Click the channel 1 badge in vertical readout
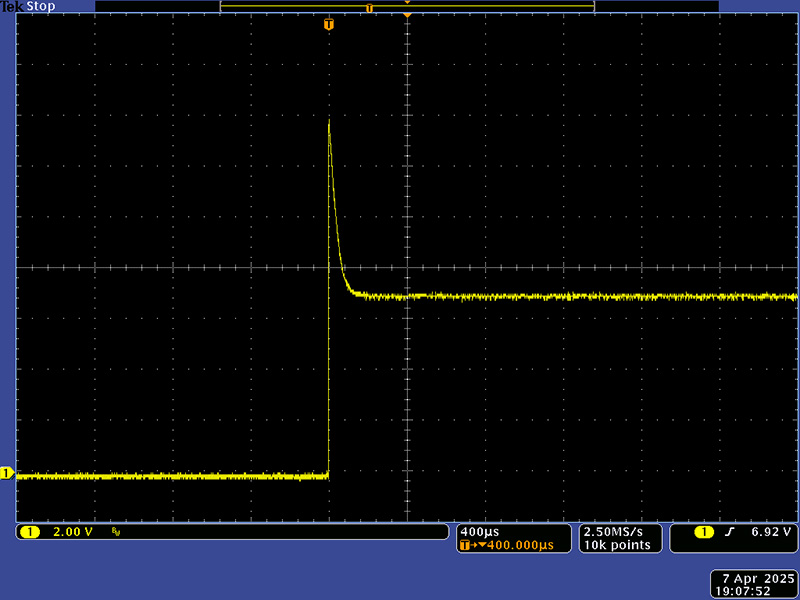The width and height of the screenshot is (800, 600). pyautogui.click(x=29, y=532)
